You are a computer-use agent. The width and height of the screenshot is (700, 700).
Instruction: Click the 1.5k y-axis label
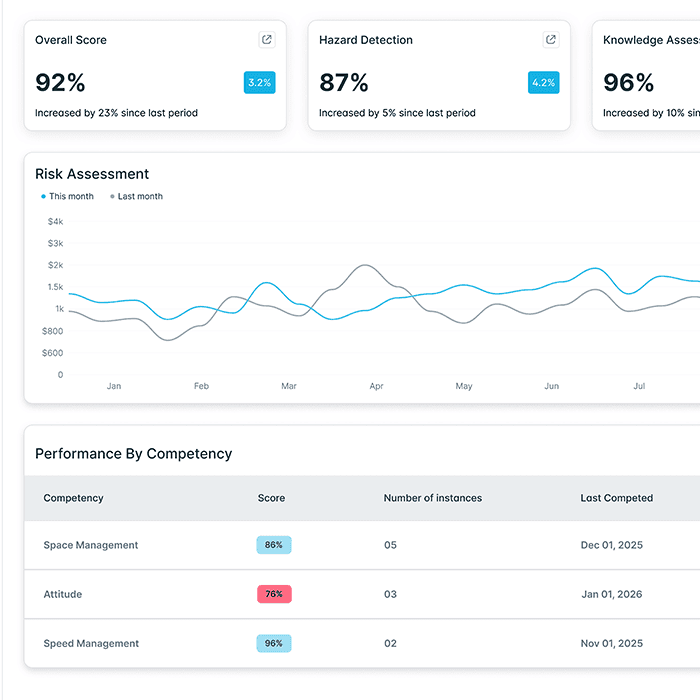55,287
